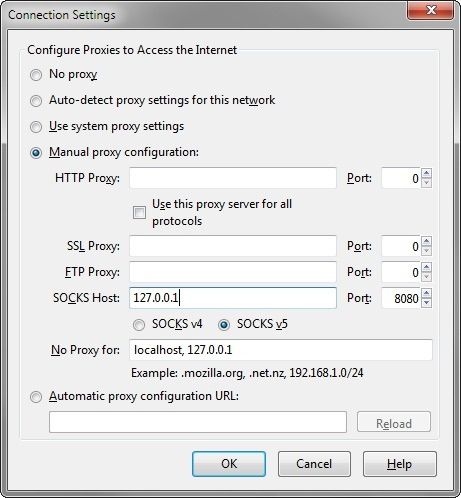Click the HTTP Proxy address field
The height and width of the screenshot is (498, 461).
[233, 178]
